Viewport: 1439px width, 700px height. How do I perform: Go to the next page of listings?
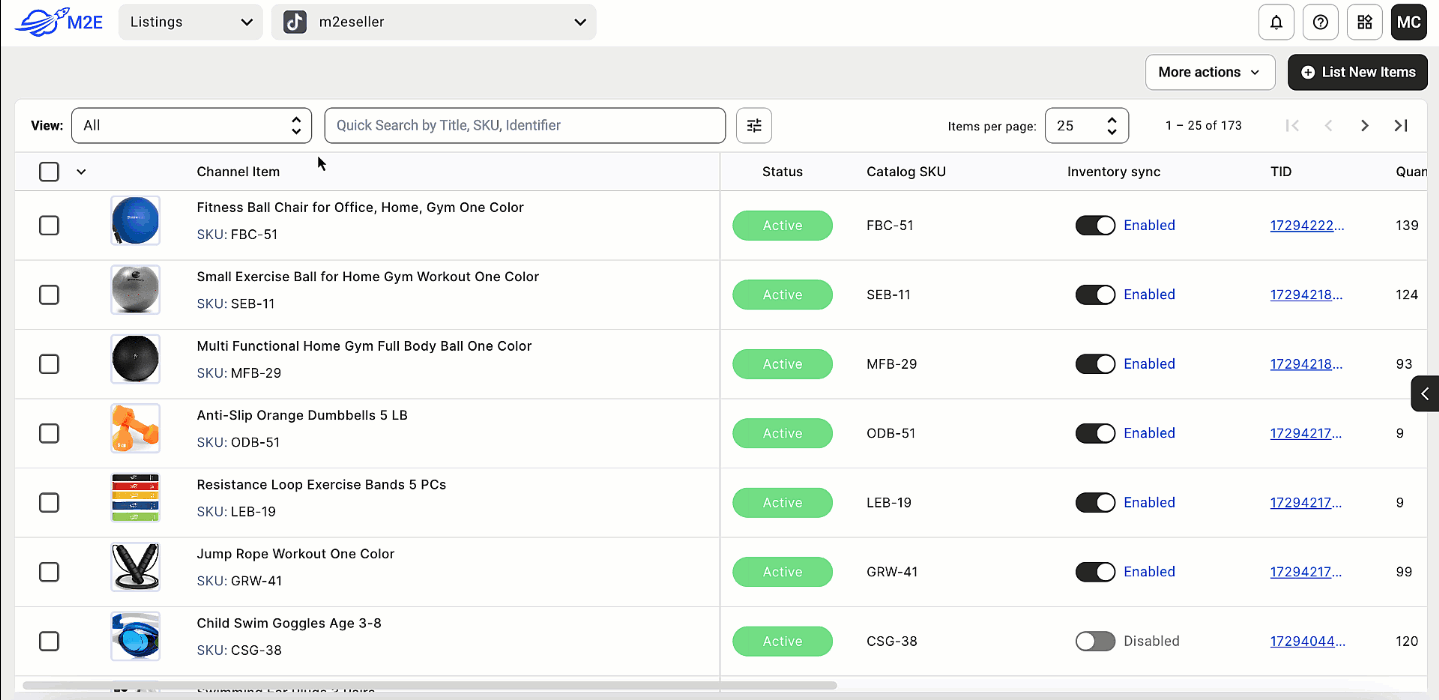tap(1364, 125)
